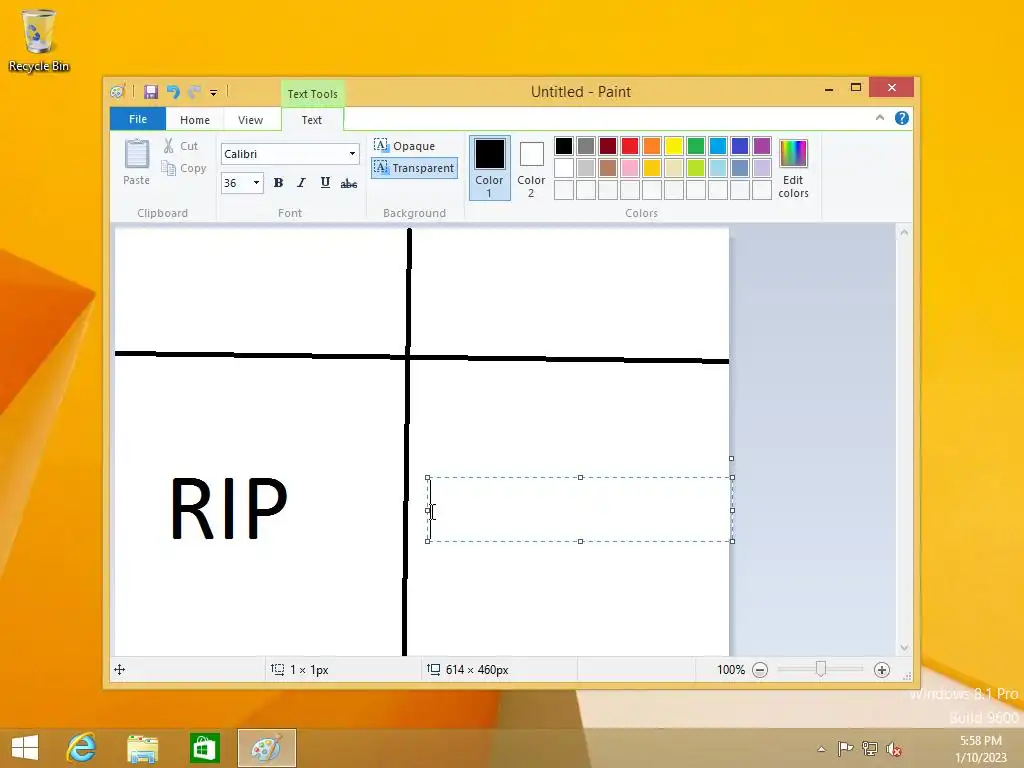Click the 100% zoom level text

pos(731,670)
